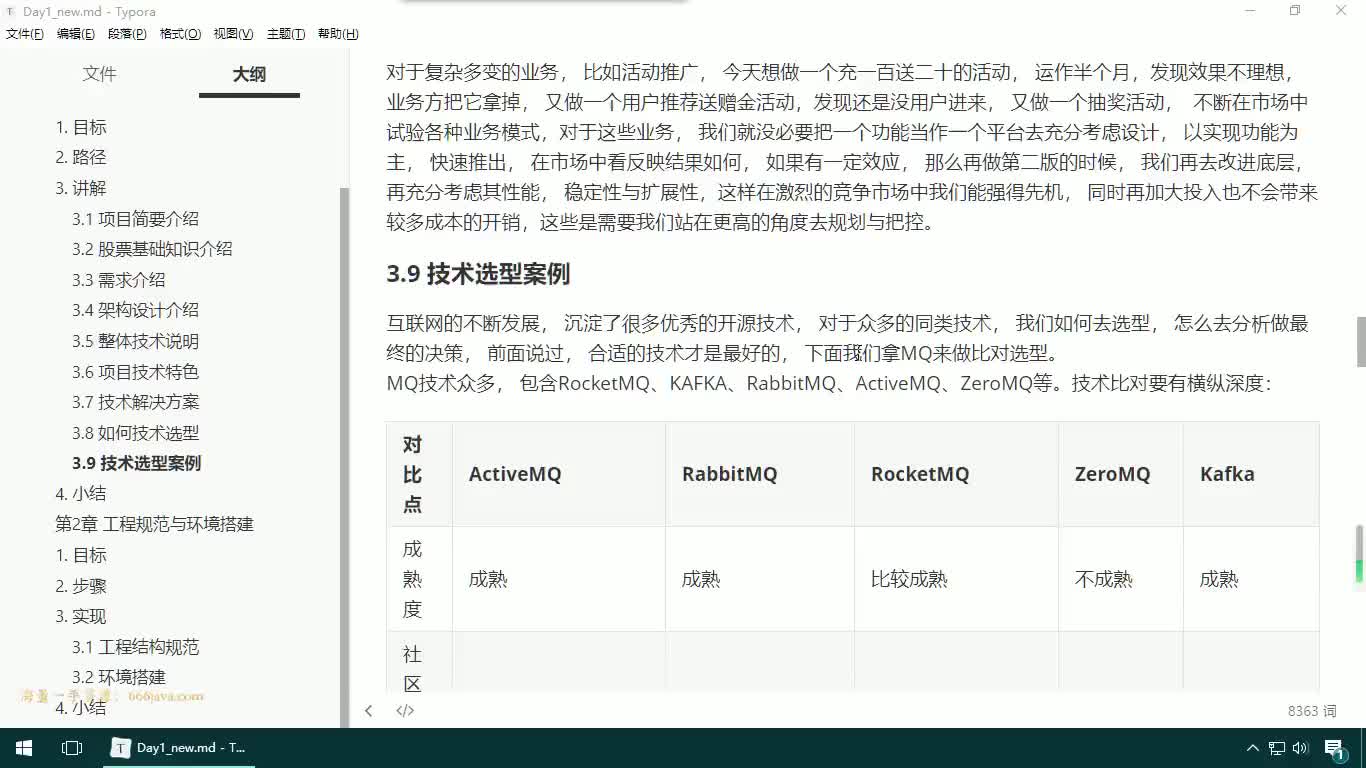Click the RabbitMQ table header cell

[760, 474]
